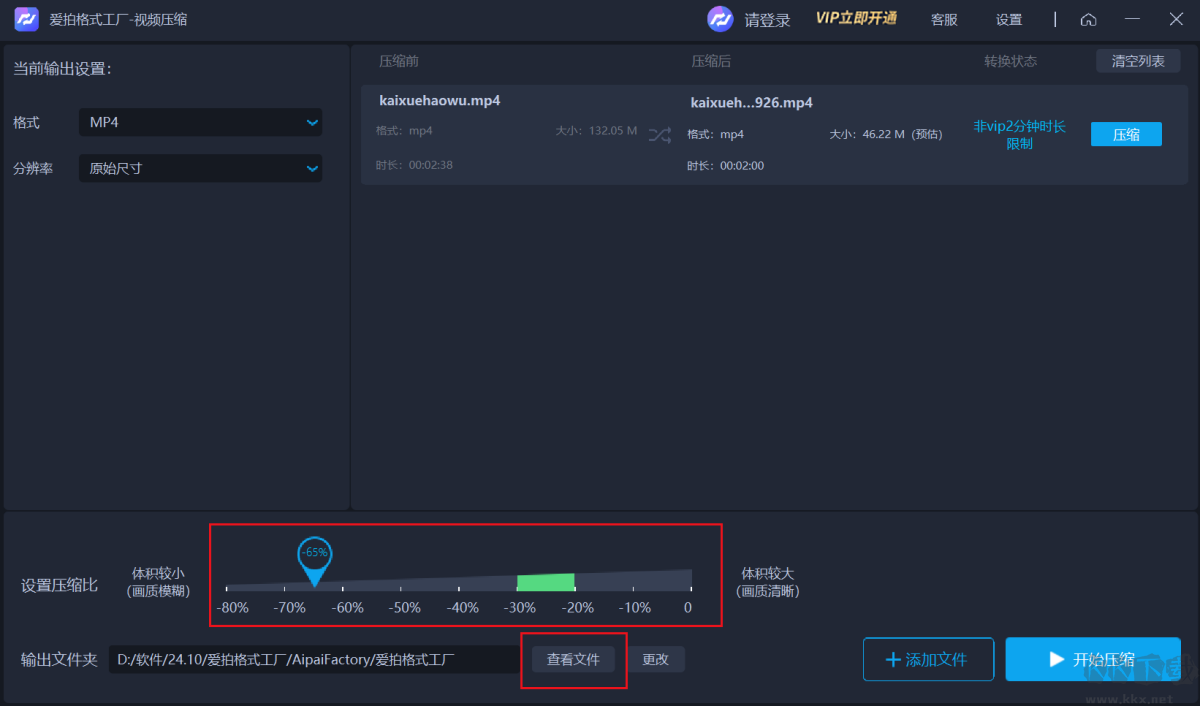The height and width of the screenshot is (706, 1200).
Task: Select the 转换状态 column header
Action: tap(1011, 60)
